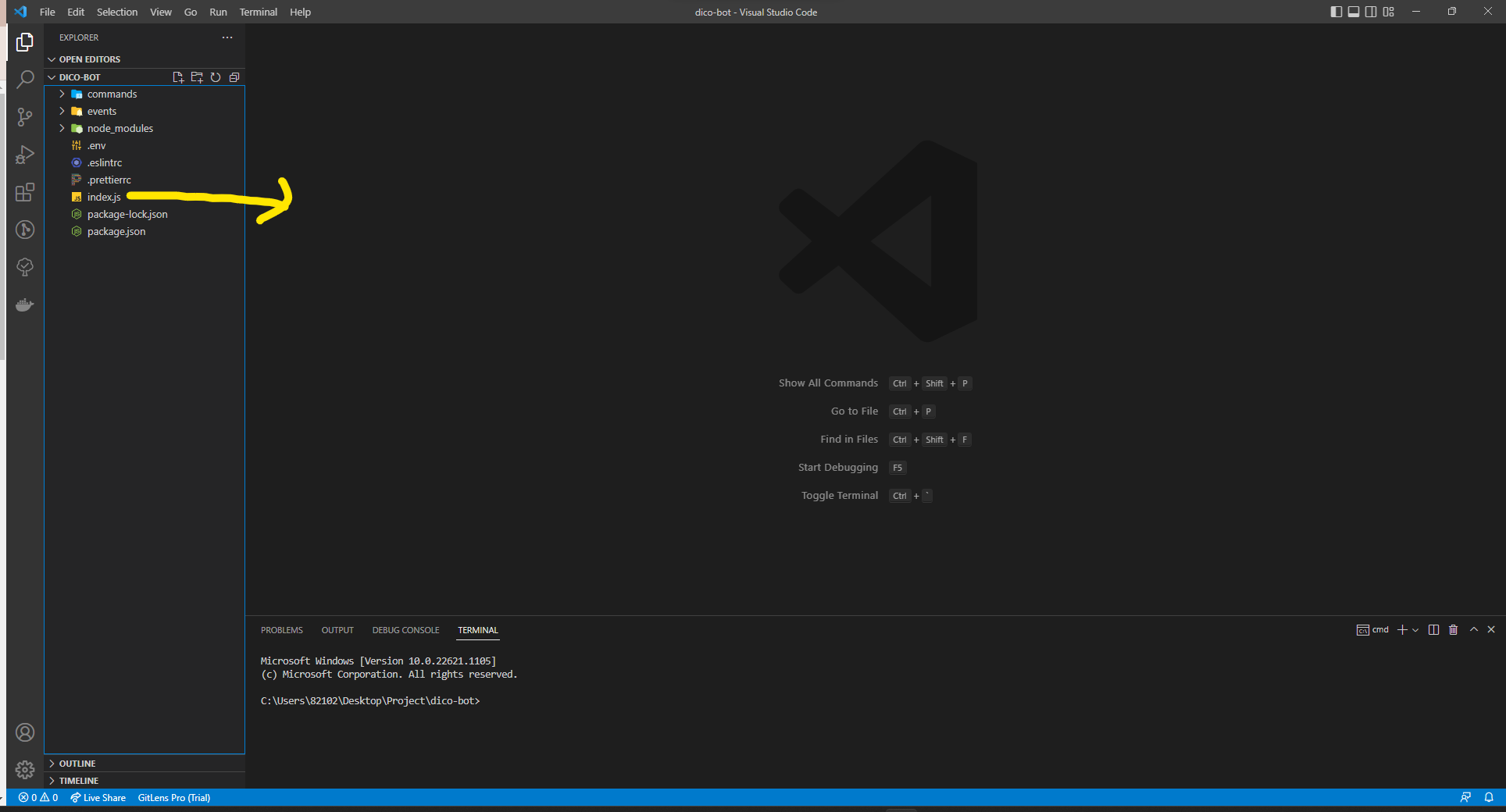Open the feedback icon in status bar
The image size is (1506, 812).
coord(1465,797)
